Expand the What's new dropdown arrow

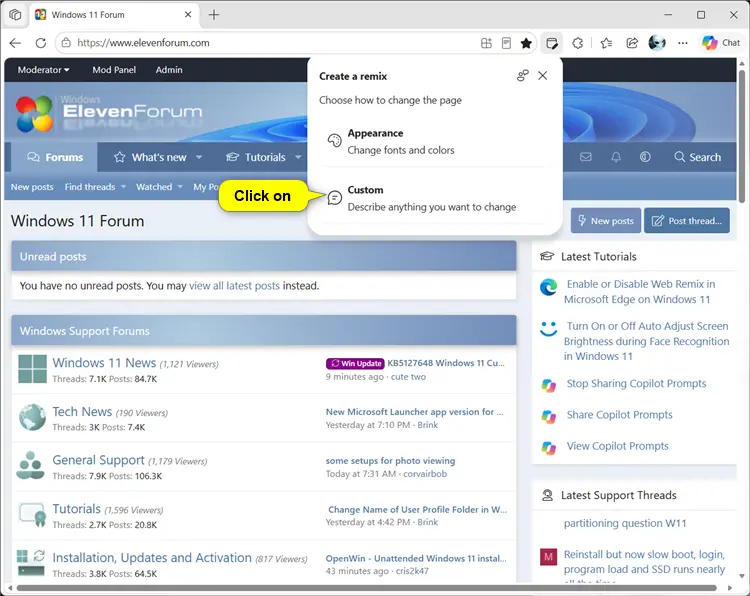point(199,157)
